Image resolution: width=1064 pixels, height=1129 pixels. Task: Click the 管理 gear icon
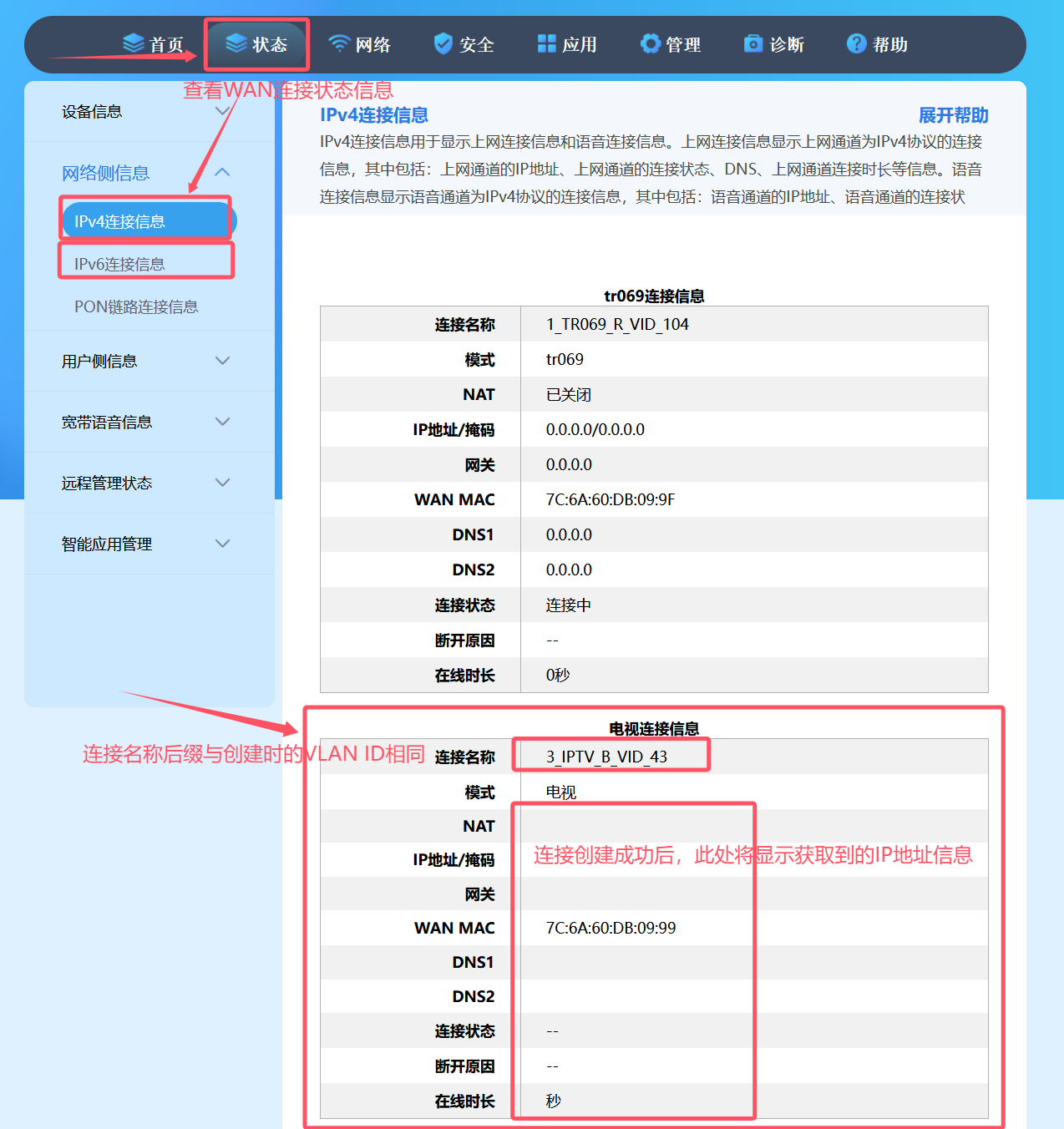(x=650, y=43)
